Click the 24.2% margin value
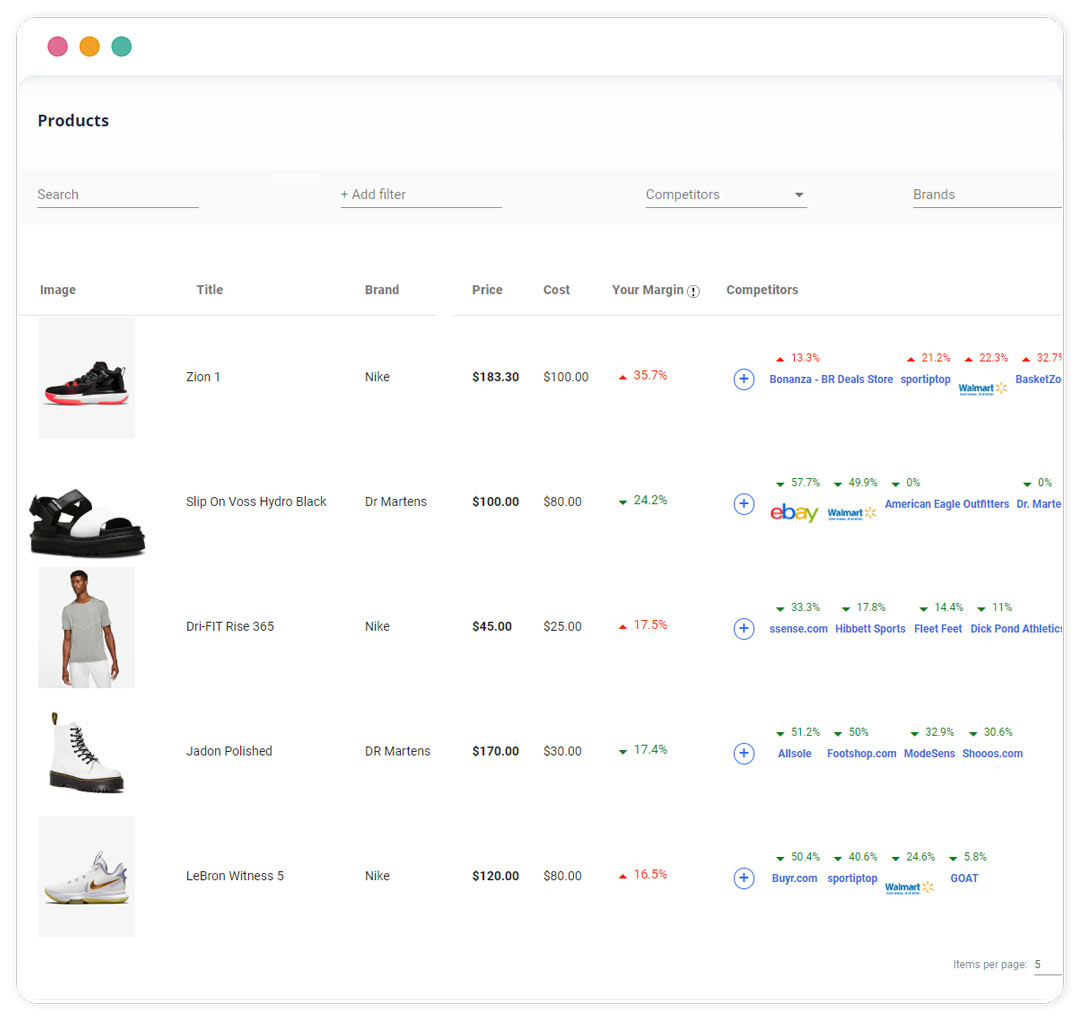 (650, 500)
